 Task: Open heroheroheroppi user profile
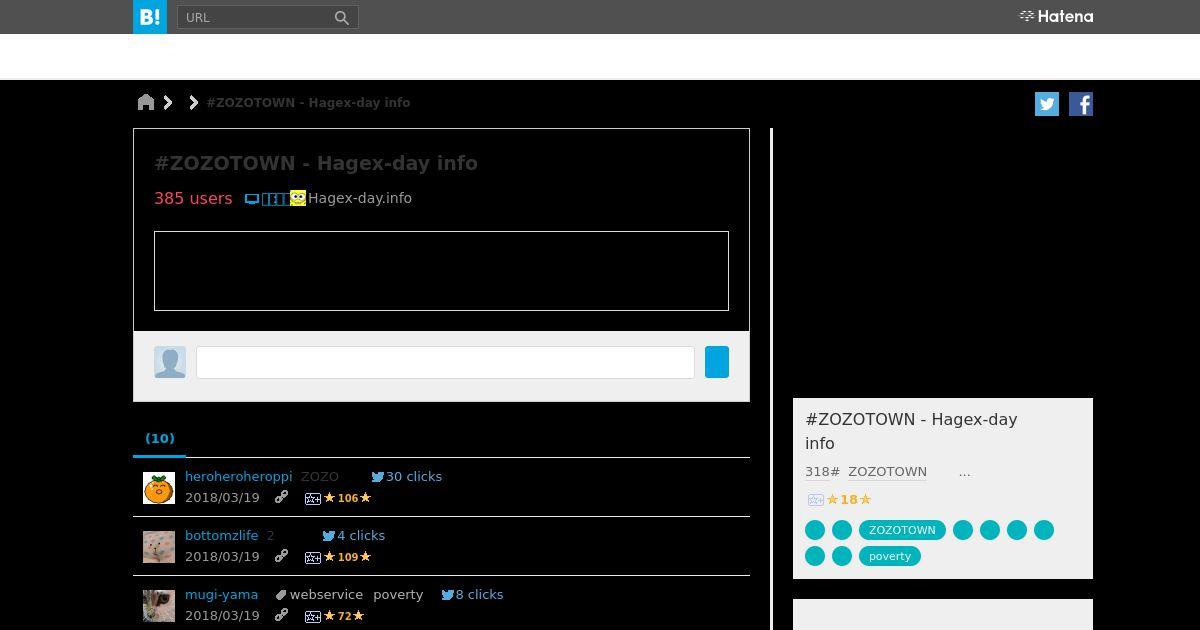tap(238, 477)
